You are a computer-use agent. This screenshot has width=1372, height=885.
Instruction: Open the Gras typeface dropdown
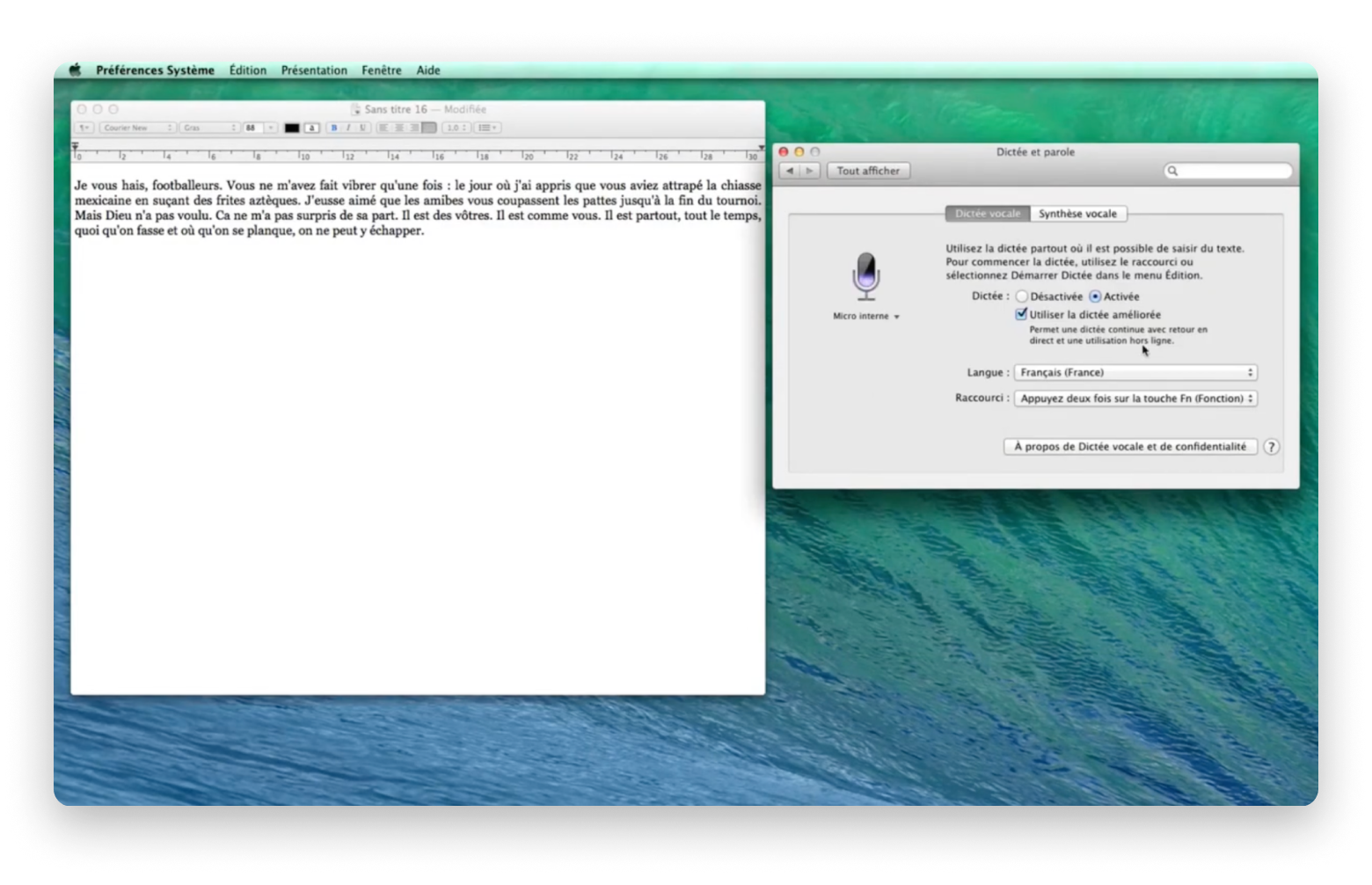pyautogui.click(x=209, y=128)
